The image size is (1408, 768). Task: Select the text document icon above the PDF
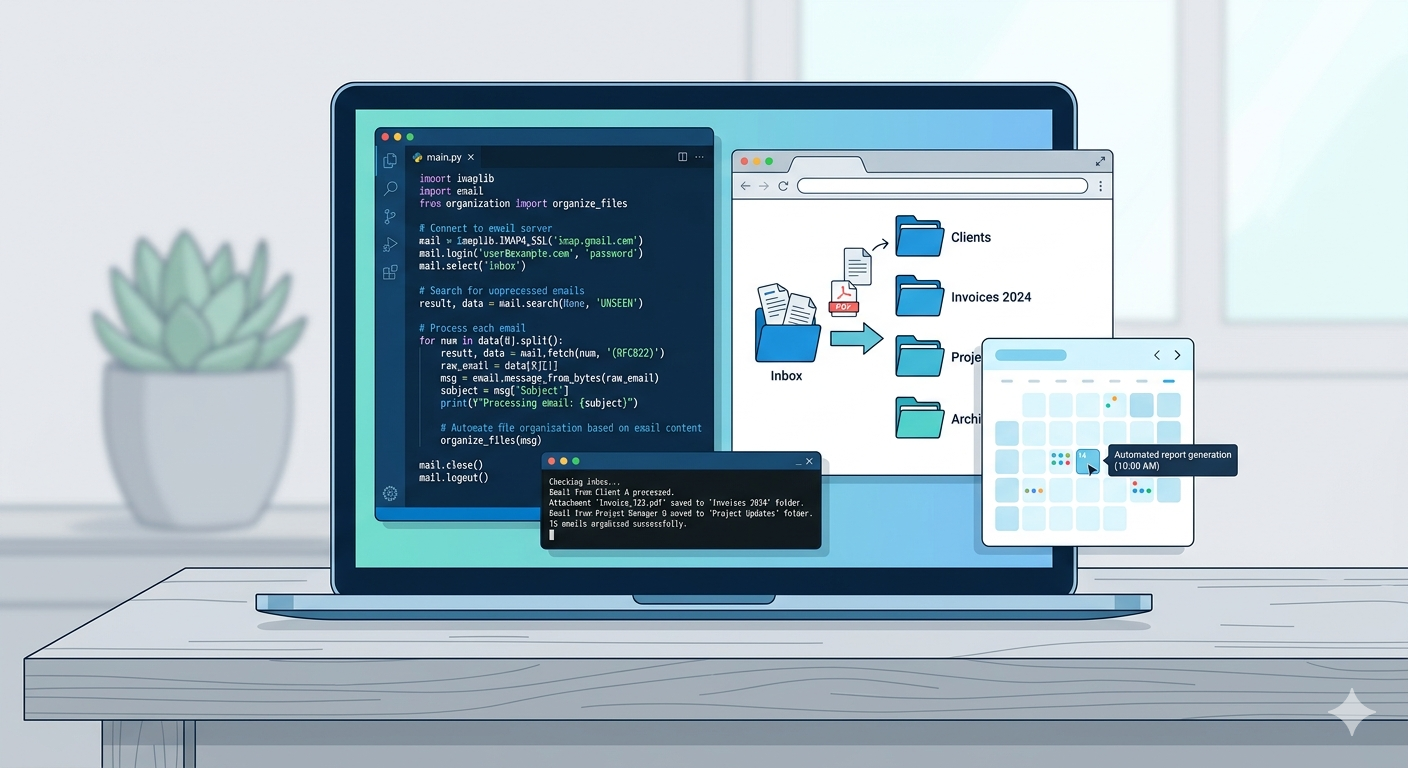[857, 266]
